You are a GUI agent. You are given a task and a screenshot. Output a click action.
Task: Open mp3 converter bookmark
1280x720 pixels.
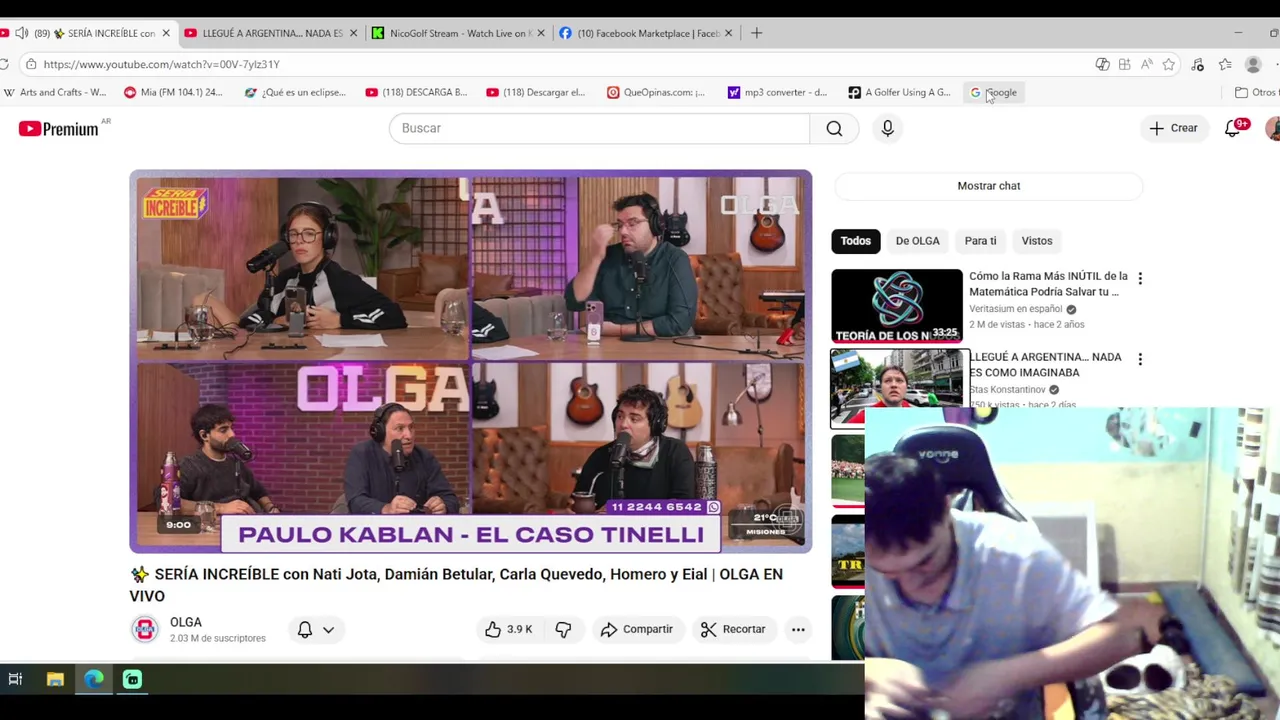777,92
